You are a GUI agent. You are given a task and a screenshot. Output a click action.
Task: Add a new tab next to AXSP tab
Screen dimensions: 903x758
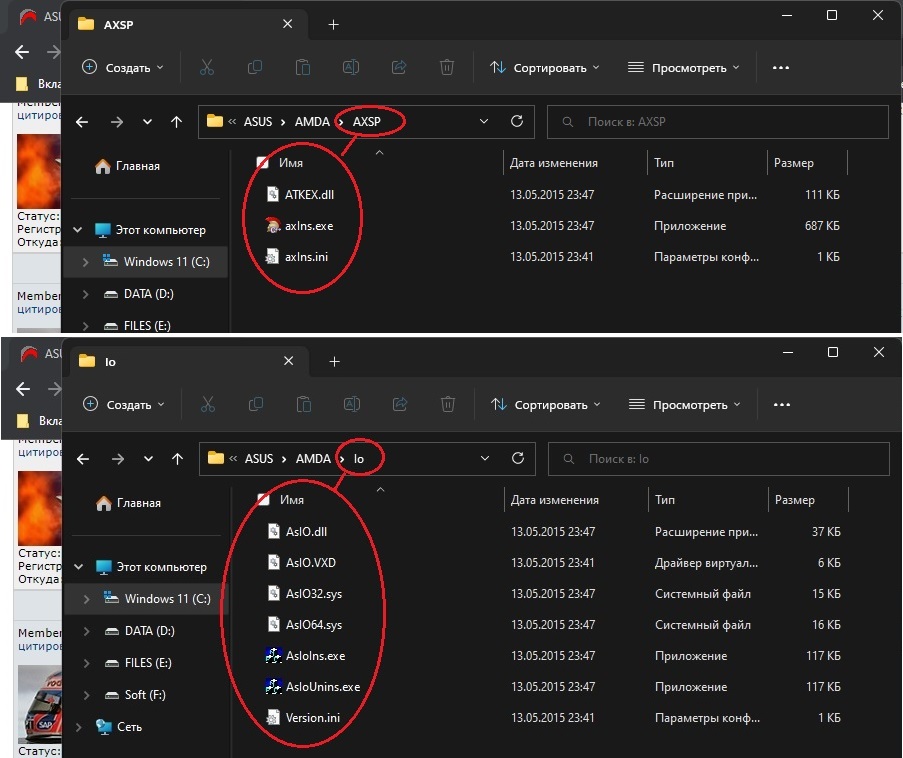(334, 24)
